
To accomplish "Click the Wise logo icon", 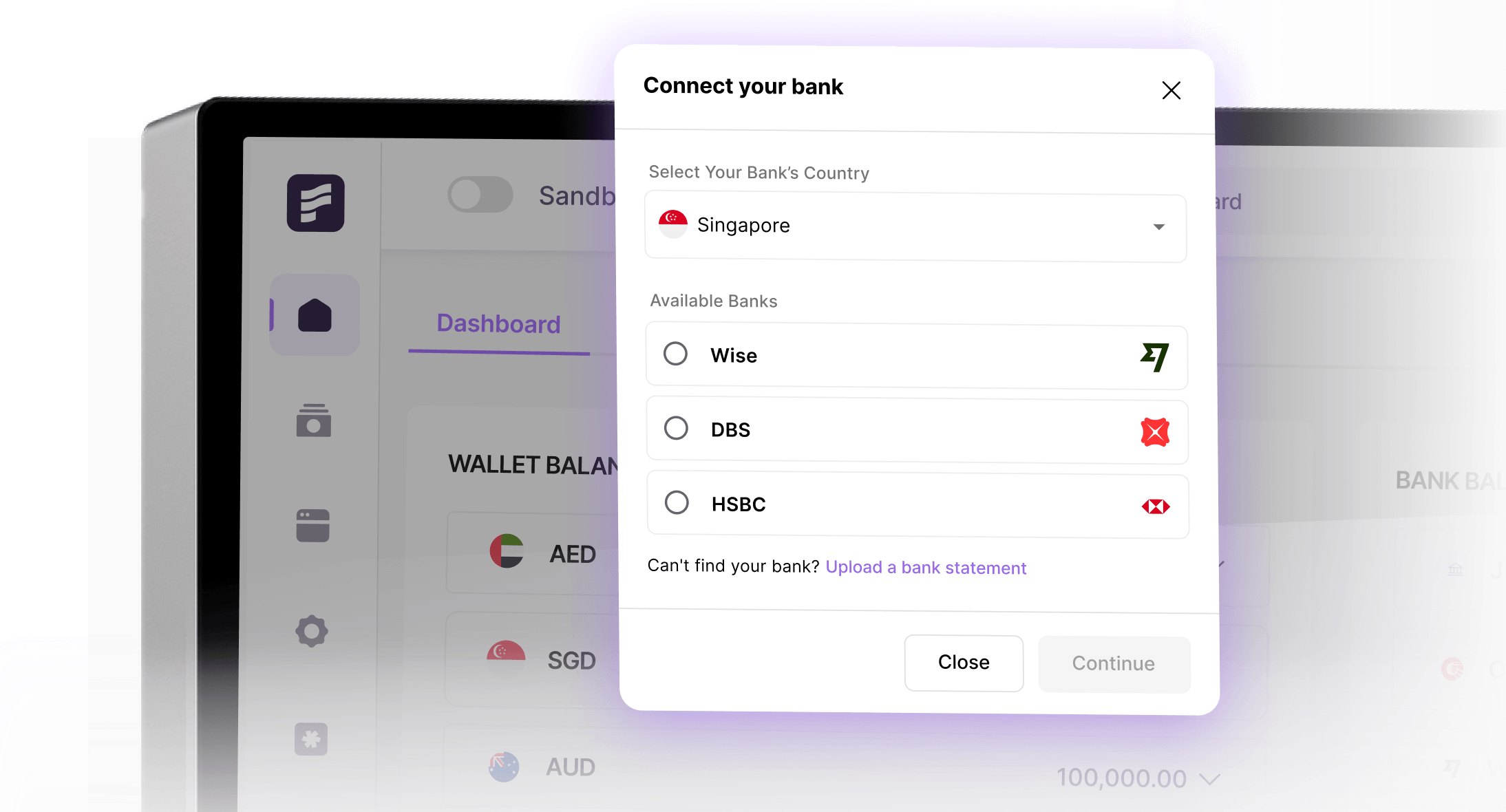I will tap(1154, 356).
